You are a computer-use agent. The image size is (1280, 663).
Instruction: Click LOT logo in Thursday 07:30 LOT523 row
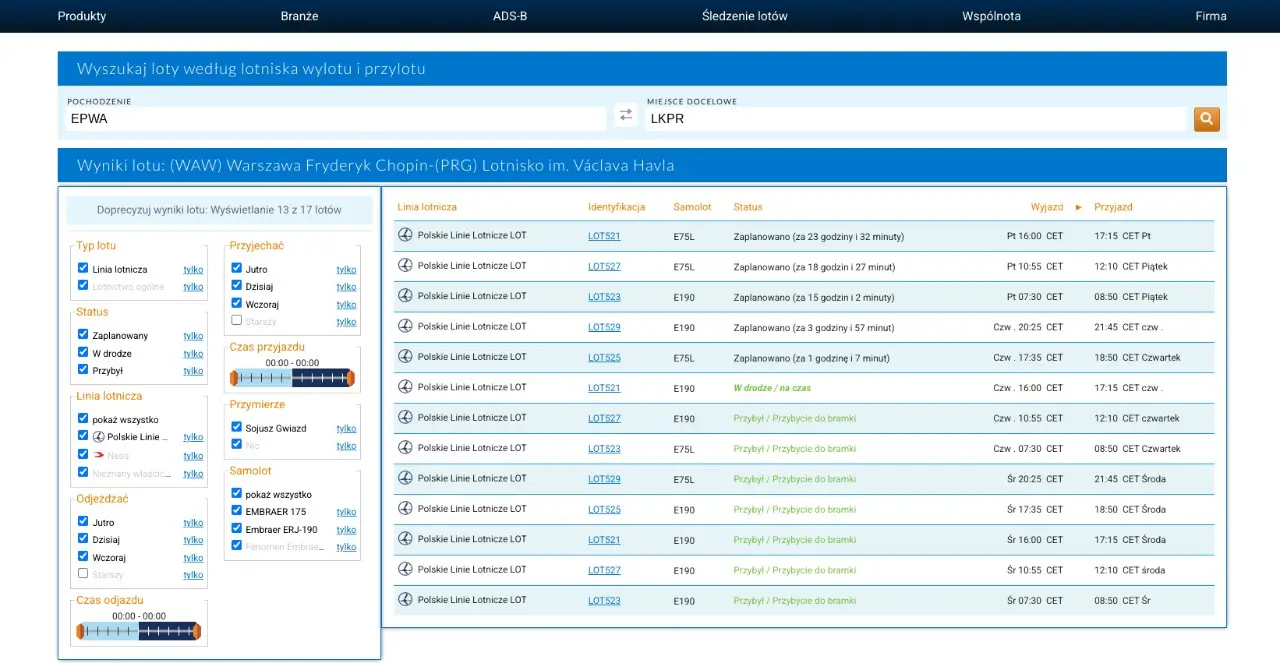point(405,448)
